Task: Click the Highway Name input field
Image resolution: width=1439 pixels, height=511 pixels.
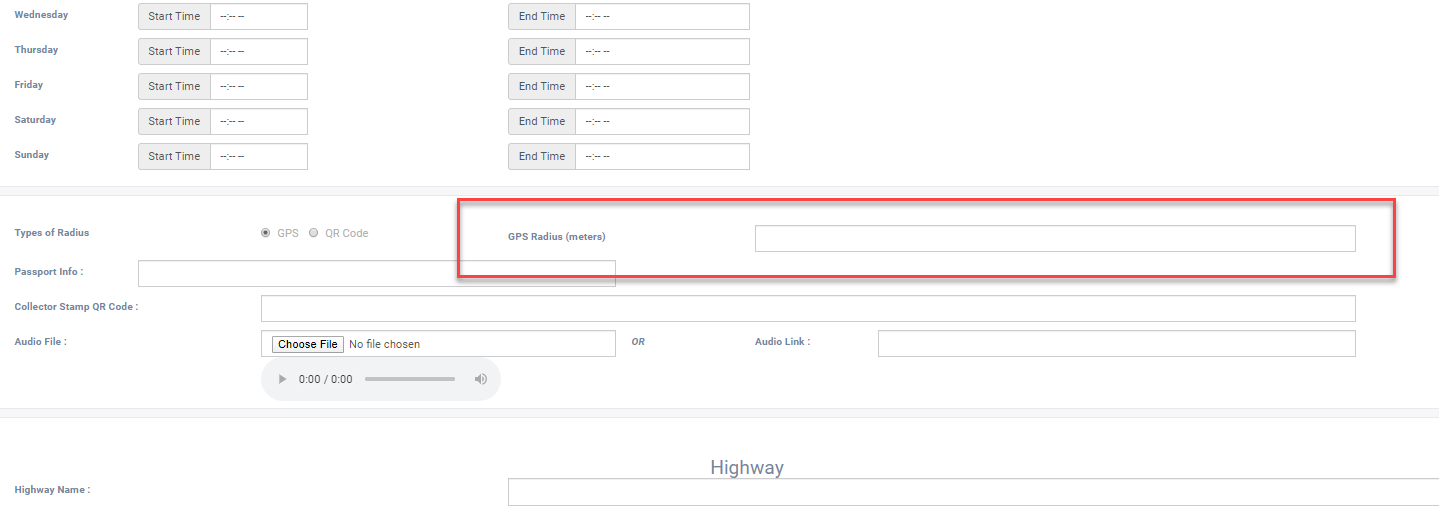Action: [972, 492]
